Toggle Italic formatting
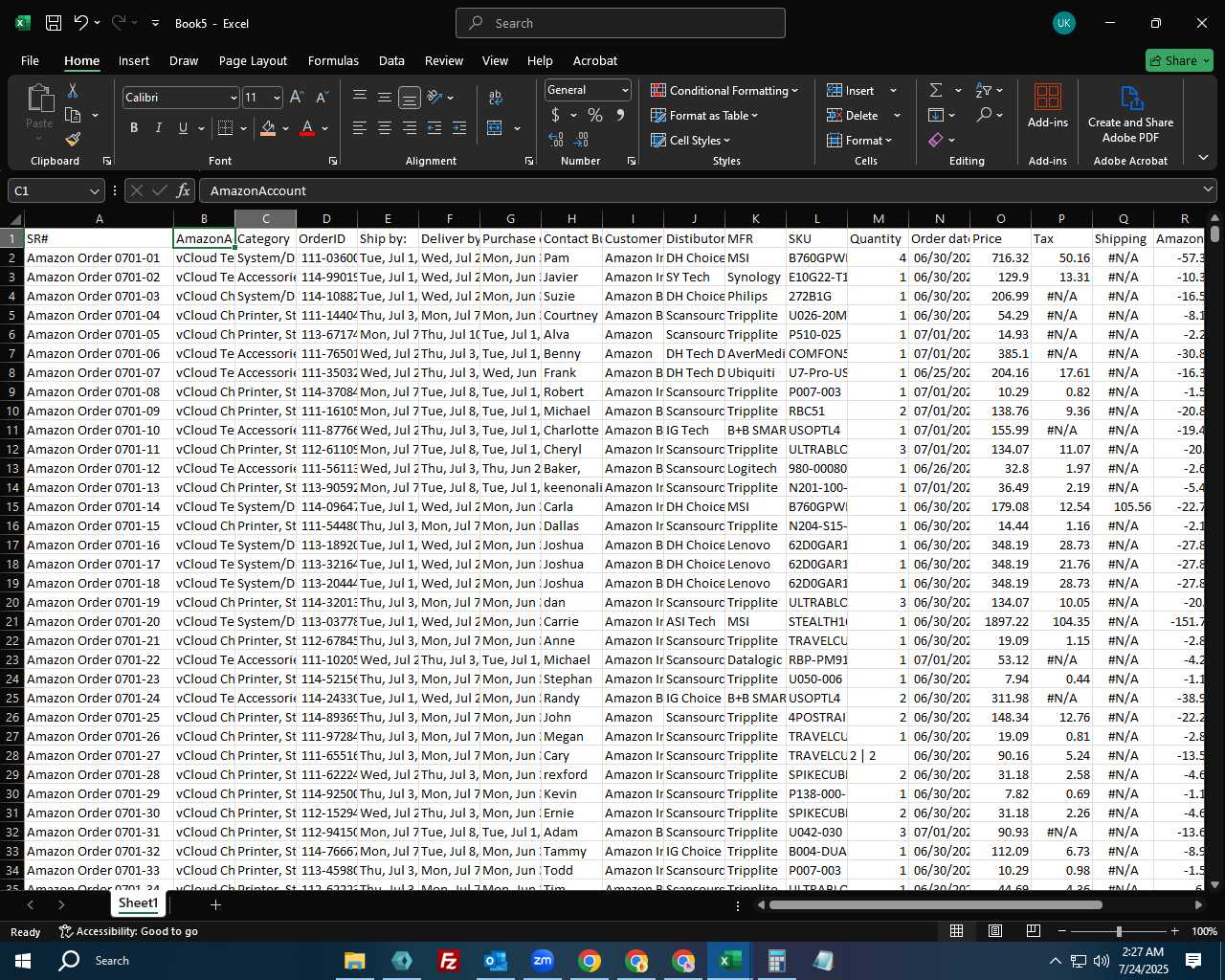 click(158, 127)
